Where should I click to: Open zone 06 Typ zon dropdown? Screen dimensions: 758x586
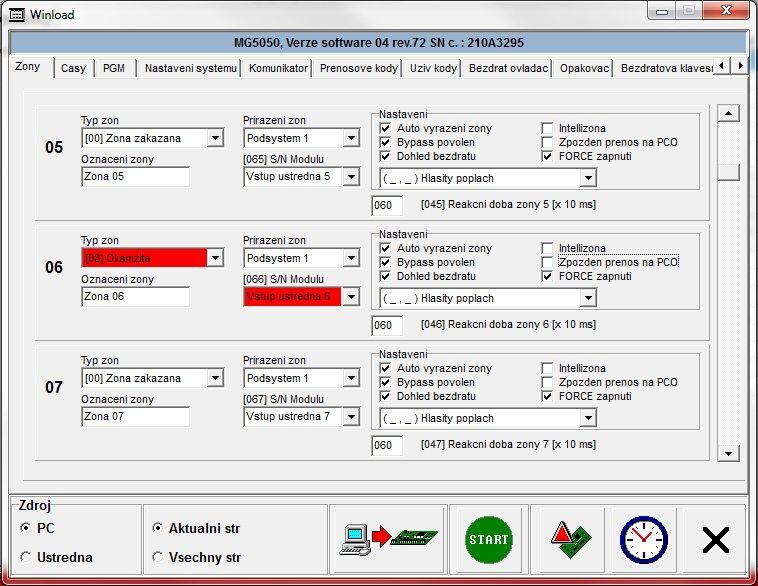coord(214,258)
